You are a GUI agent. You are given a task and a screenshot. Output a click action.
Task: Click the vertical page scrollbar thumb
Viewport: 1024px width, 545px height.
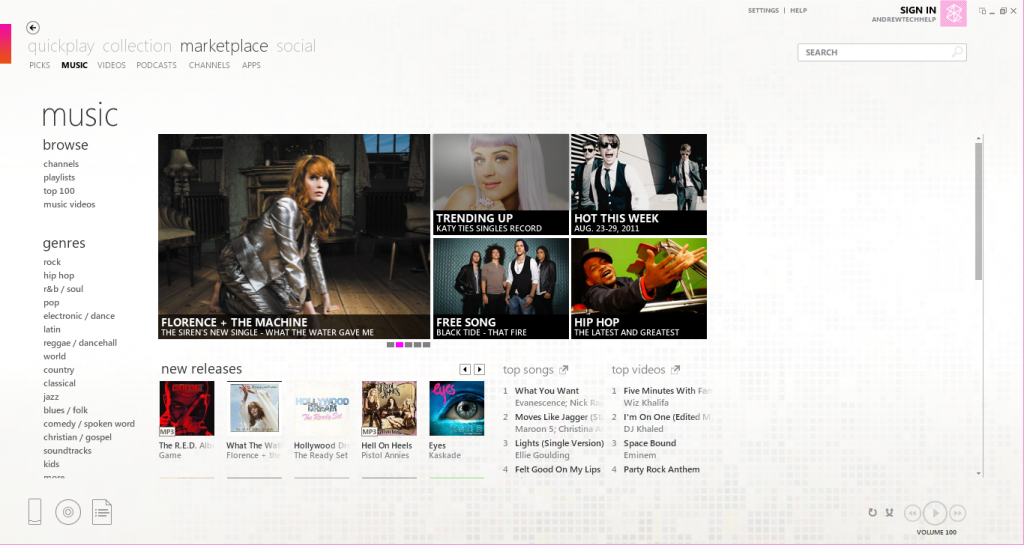pyautogui.click(x=978, y=211)
